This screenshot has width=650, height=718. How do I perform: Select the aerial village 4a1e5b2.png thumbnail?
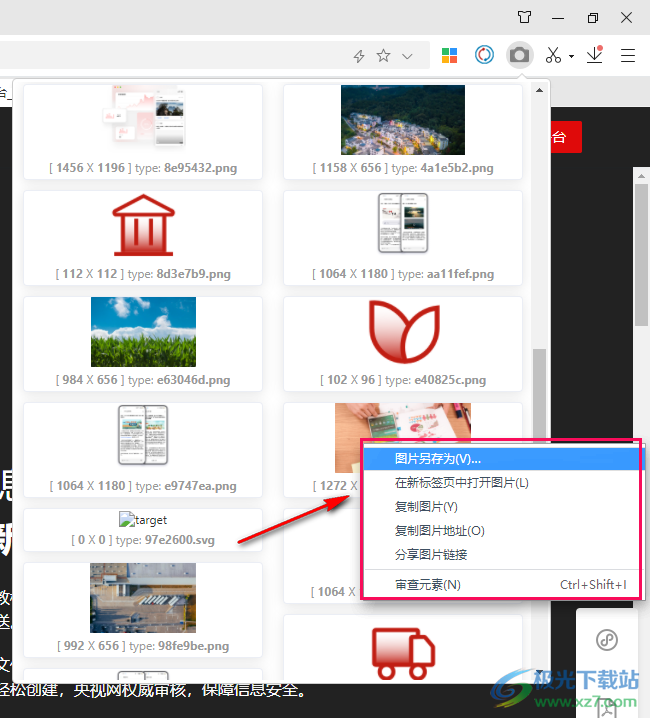point(403,120)
